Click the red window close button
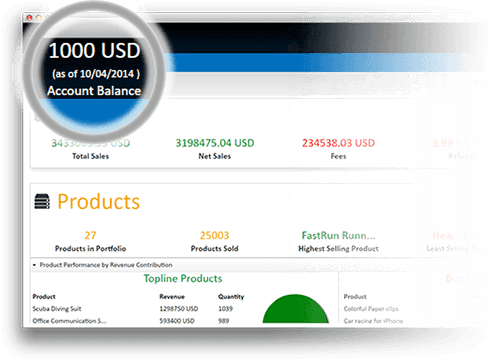 (29, 18)
